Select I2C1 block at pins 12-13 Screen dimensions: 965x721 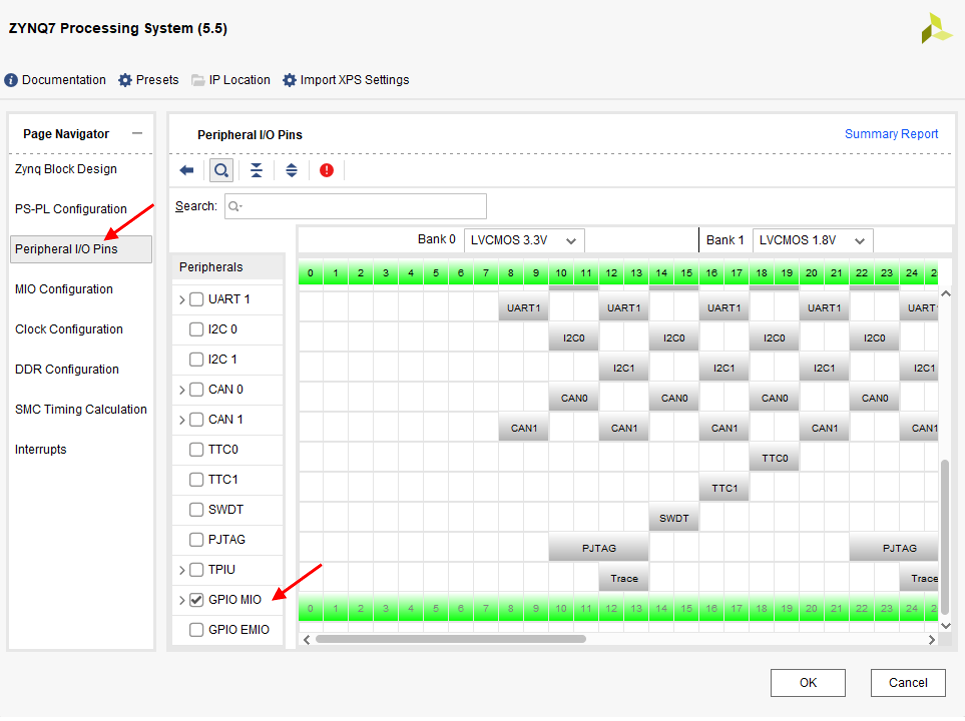(x=624, y=368)
